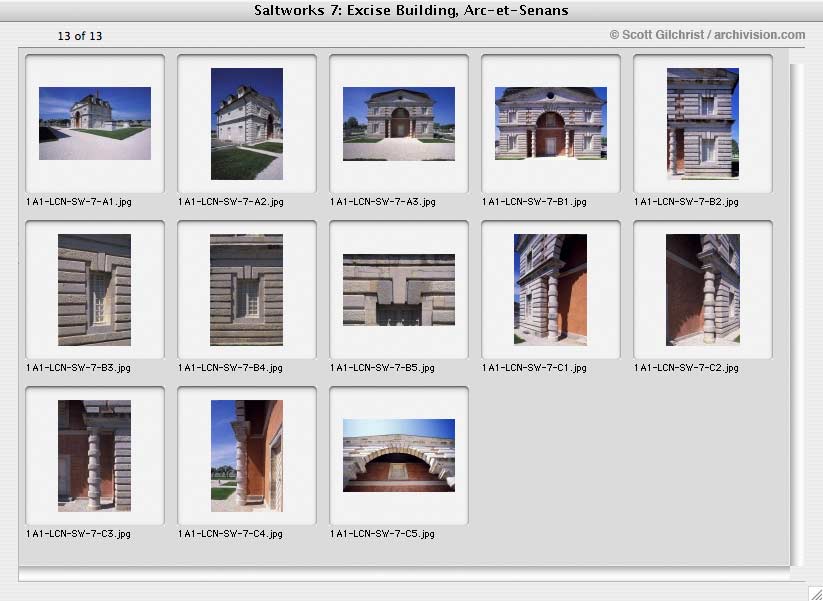Select thumbnail 1A1-LCN-SW-7-B1 facade close-up

pyautogui.click(x=551, y=123)
